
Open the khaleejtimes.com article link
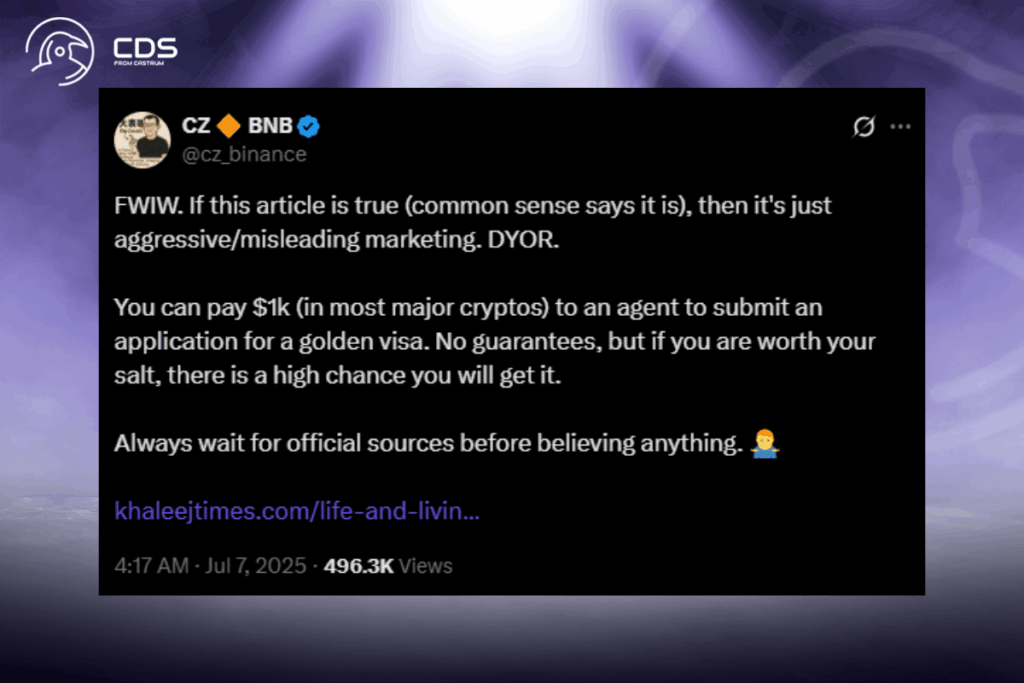pyautogui.click(x=297, y=511)
